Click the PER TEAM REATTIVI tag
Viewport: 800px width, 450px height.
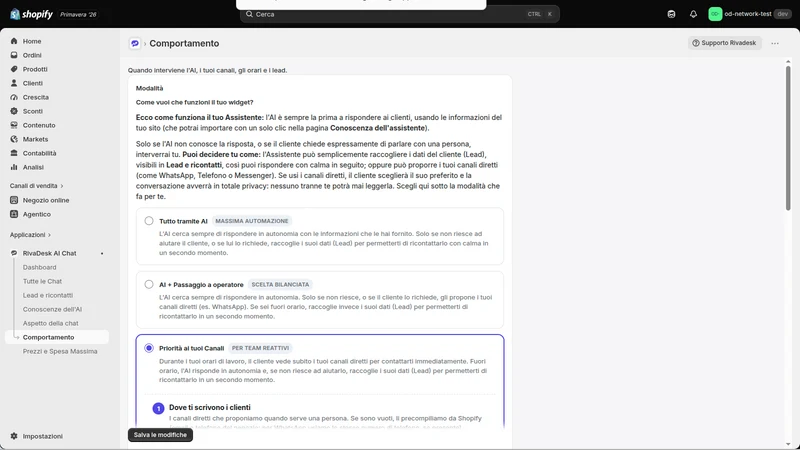pyautogui.click(x=260, y=348)
